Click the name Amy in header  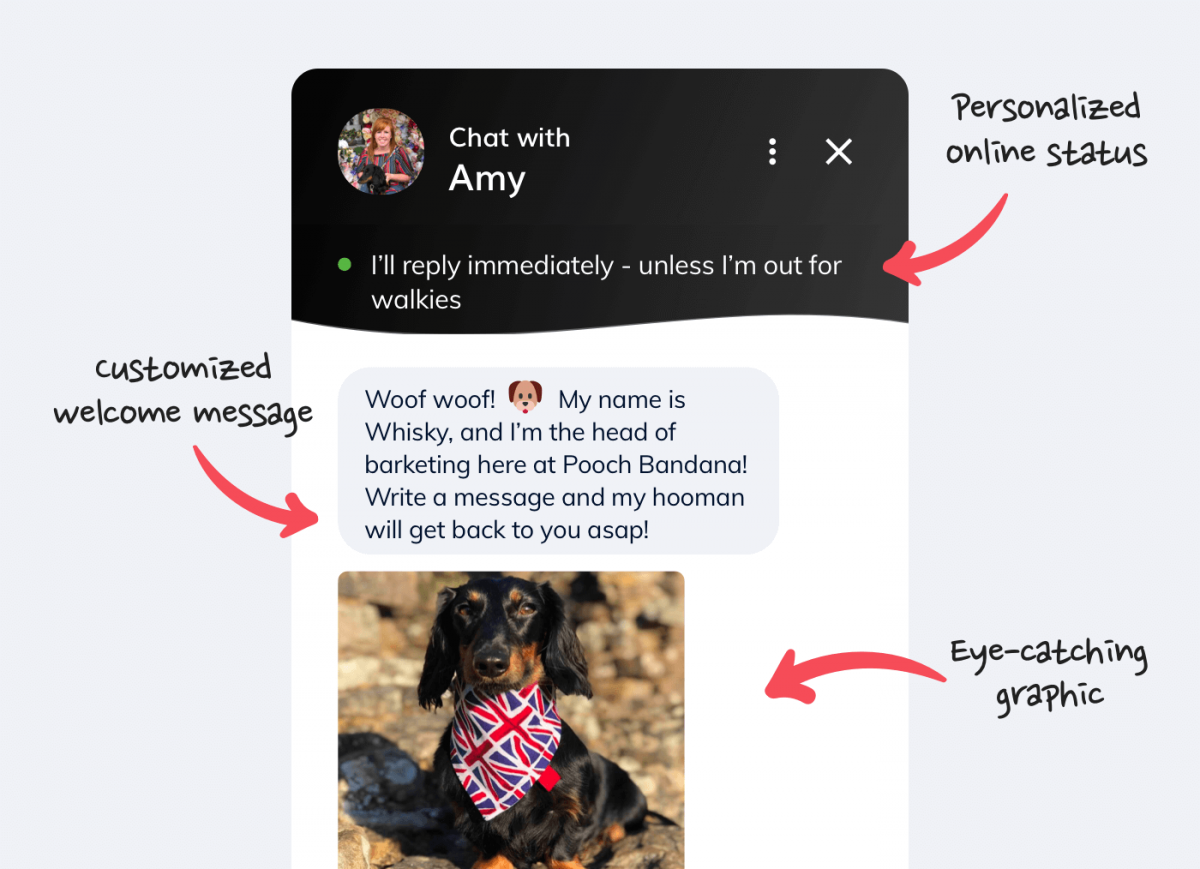487,178
